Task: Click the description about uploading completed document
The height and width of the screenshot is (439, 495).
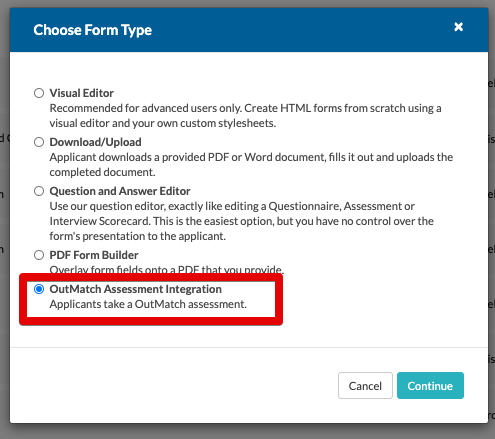Action: (x=251, y=165)
